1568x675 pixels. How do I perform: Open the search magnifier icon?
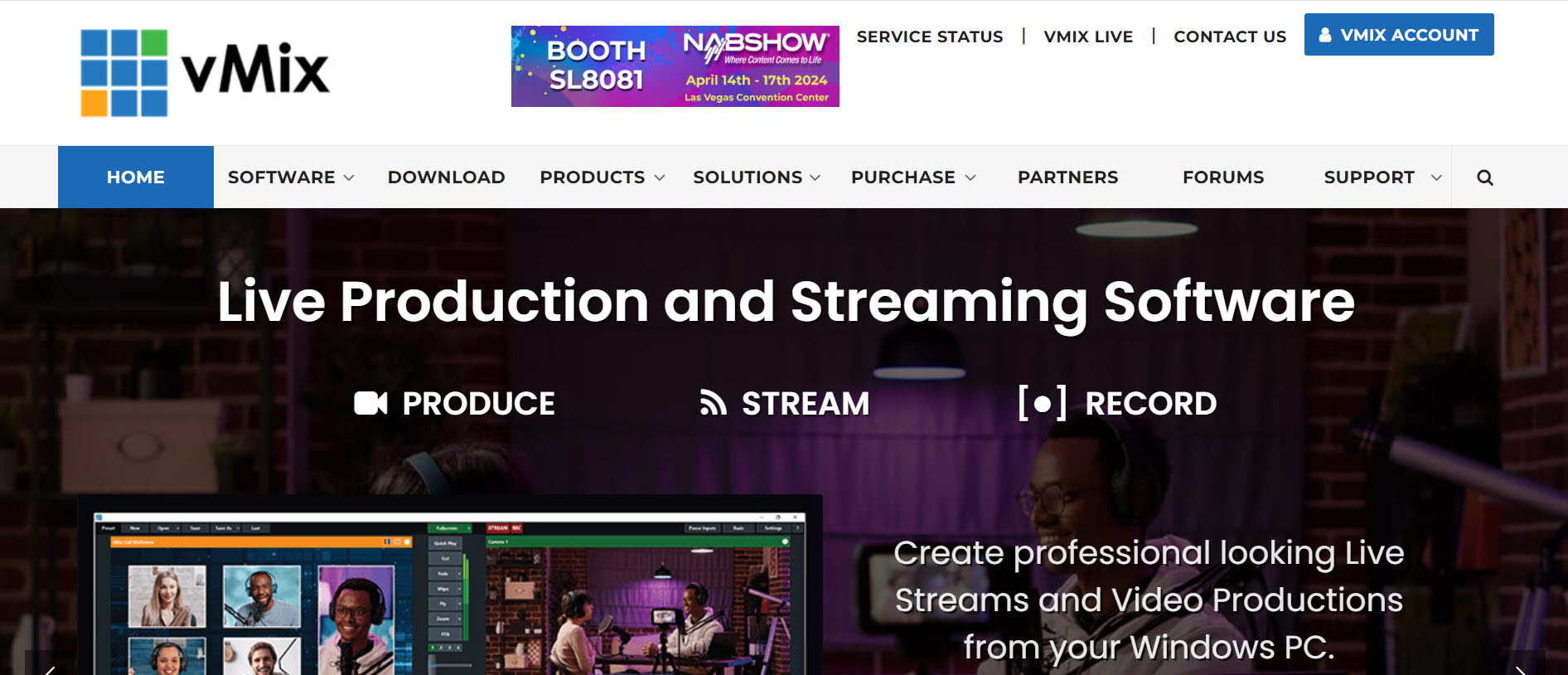1484,177
